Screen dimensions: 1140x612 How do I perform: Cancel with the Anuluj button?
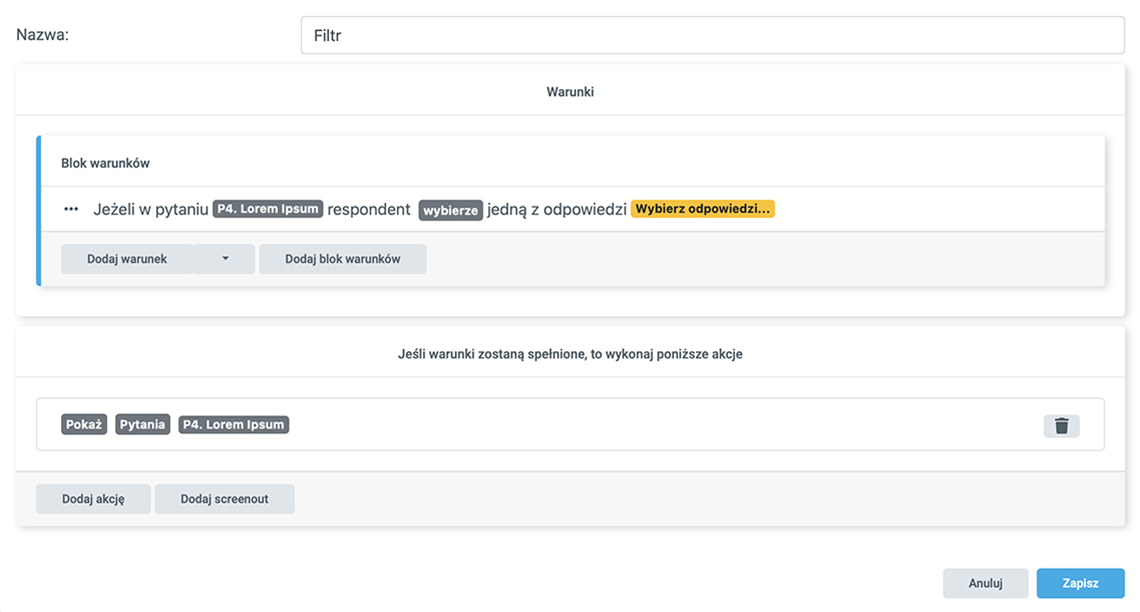[x=985, y=583]
